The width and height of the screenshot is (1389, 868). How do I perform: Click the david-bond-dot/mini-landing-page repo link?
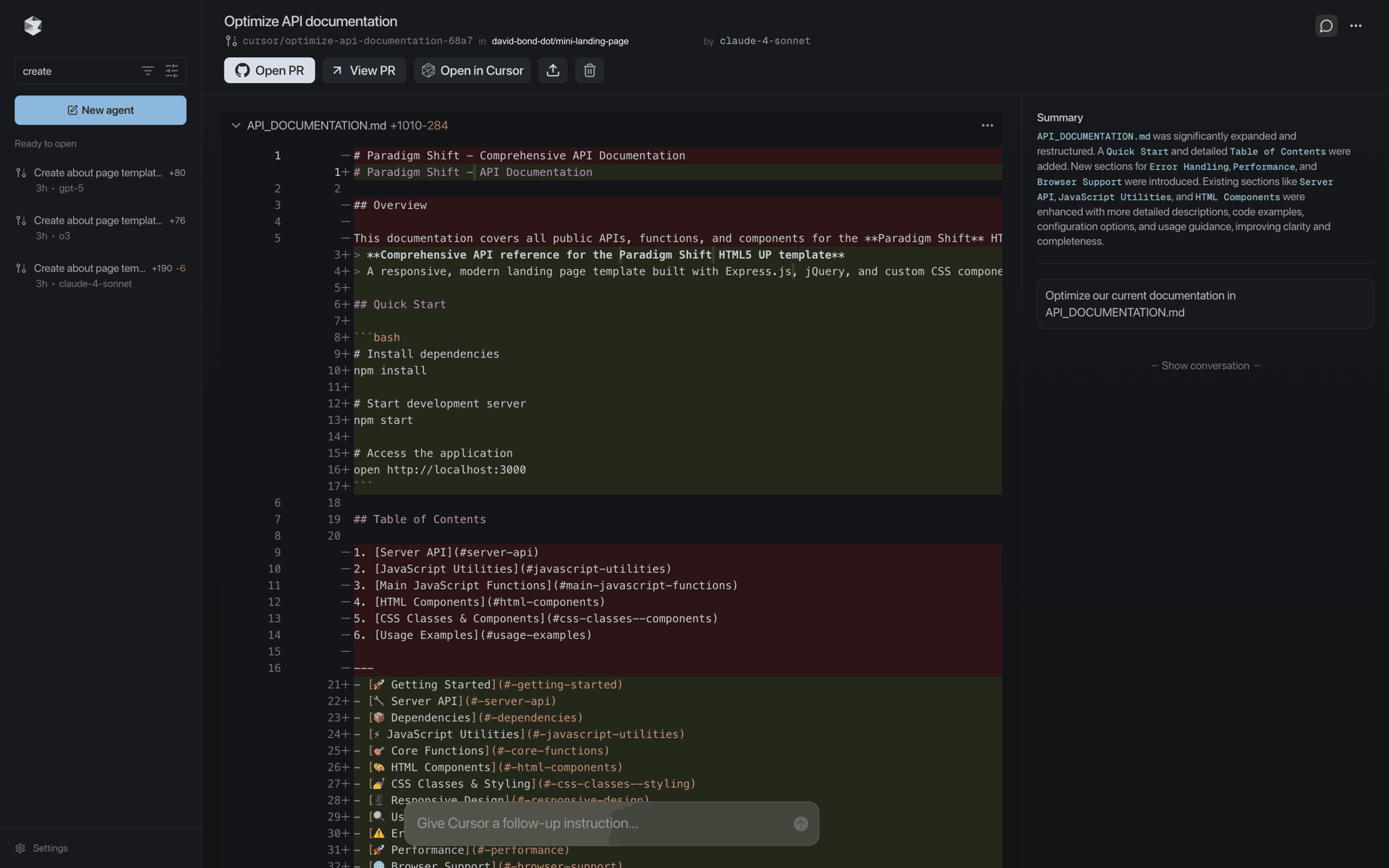(560, 41)
